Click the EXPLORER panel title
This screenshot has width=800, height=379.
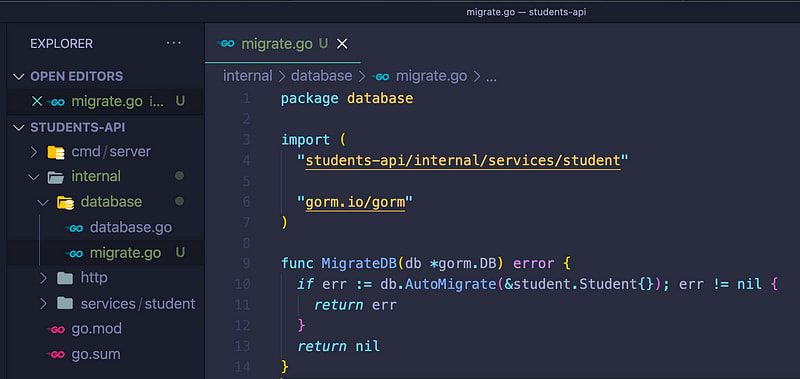coord(62,44)
